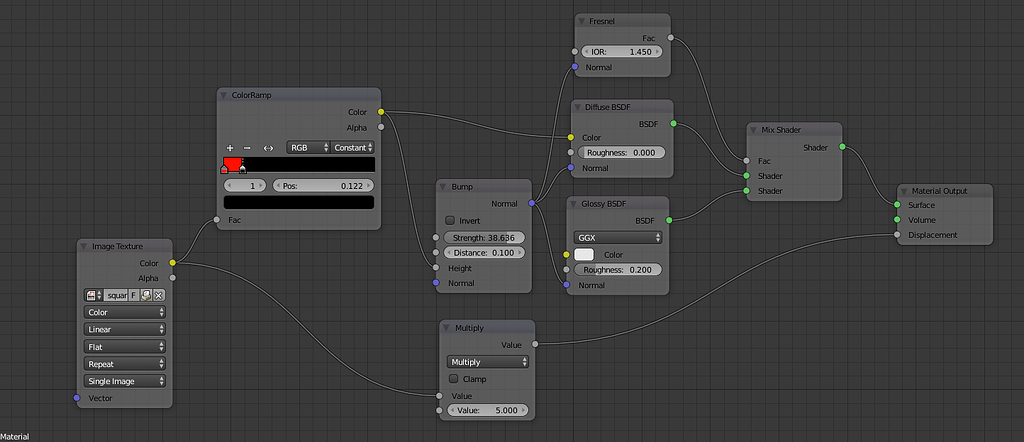Collapse the Fresnel node
Screen dimensions: 1024x442
click(581, 21)
